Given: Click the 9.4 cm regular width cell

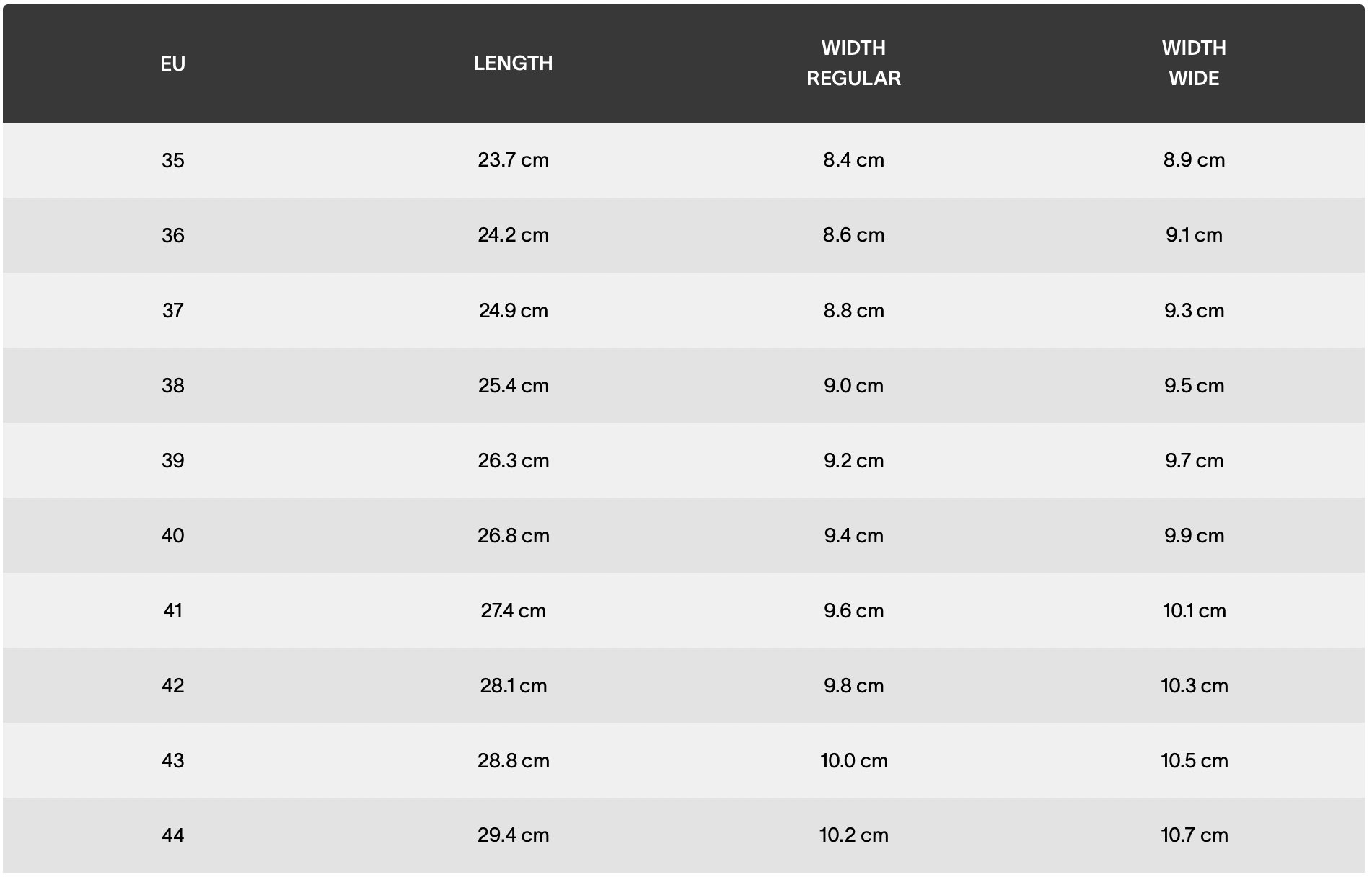Looking at the screenshot, I should (x=853, y=535).
